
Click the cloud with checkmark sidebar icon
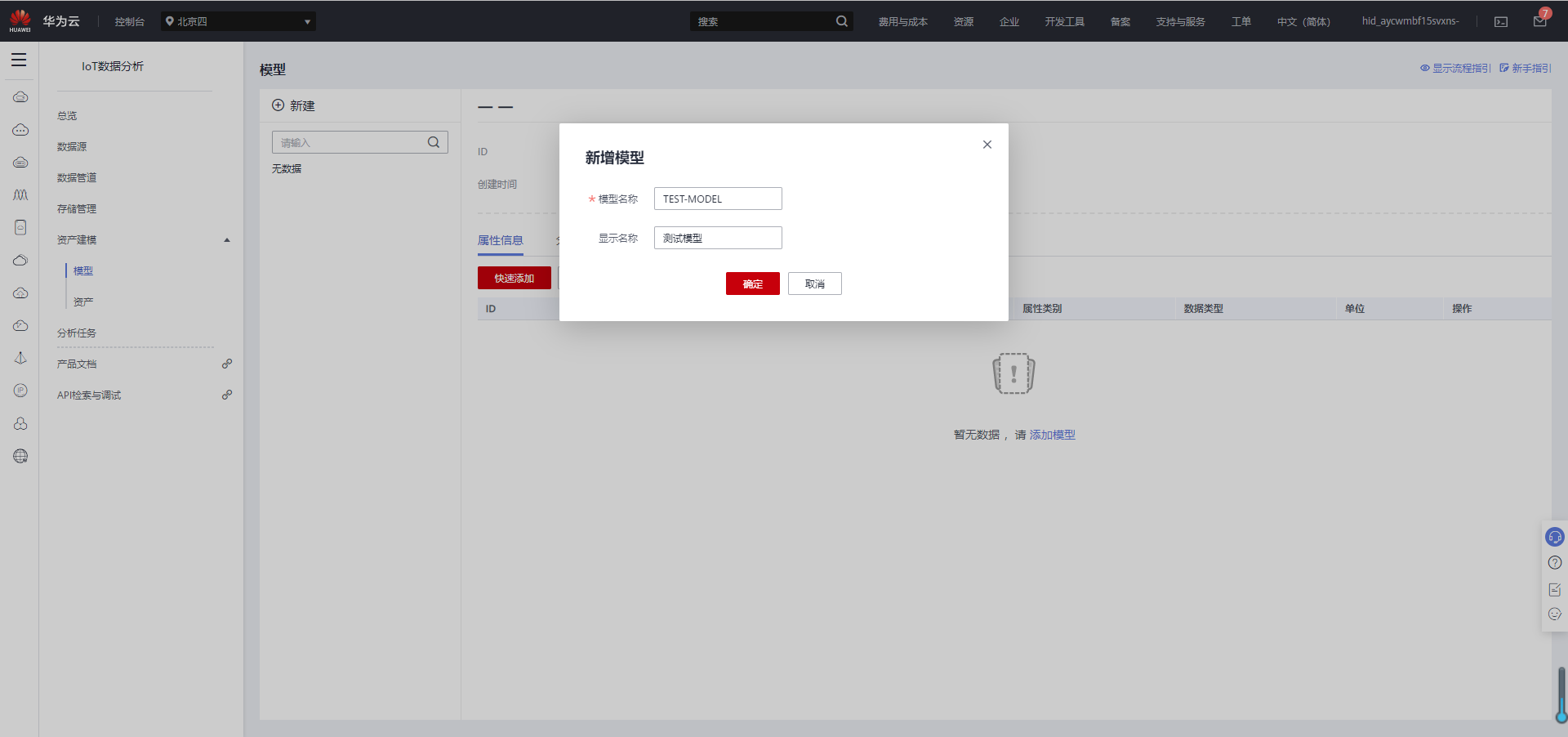coord(20,325)
